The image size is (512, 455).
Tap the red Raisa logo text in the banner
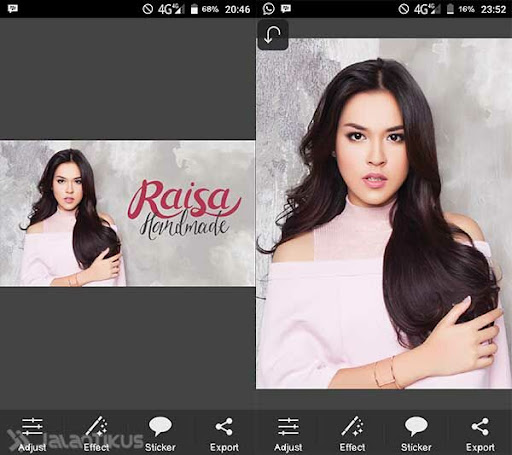(184, 199)
